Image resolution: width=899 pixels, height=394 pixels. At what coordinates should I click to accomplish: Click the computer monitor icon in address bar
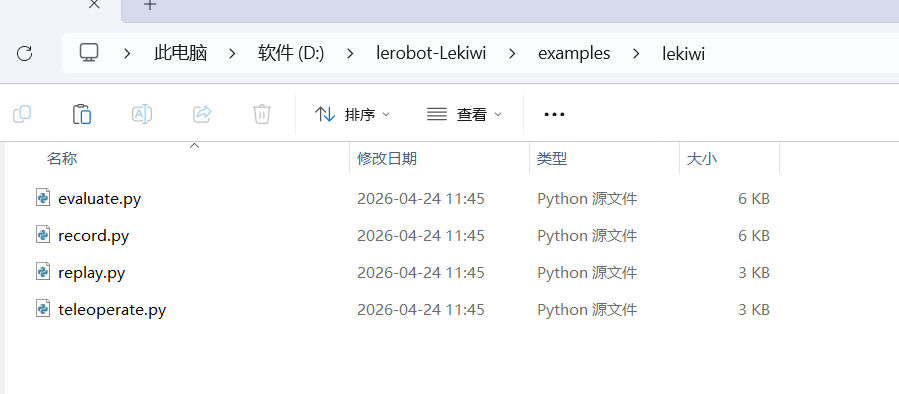pyautogui.click(x=89, y=53)
